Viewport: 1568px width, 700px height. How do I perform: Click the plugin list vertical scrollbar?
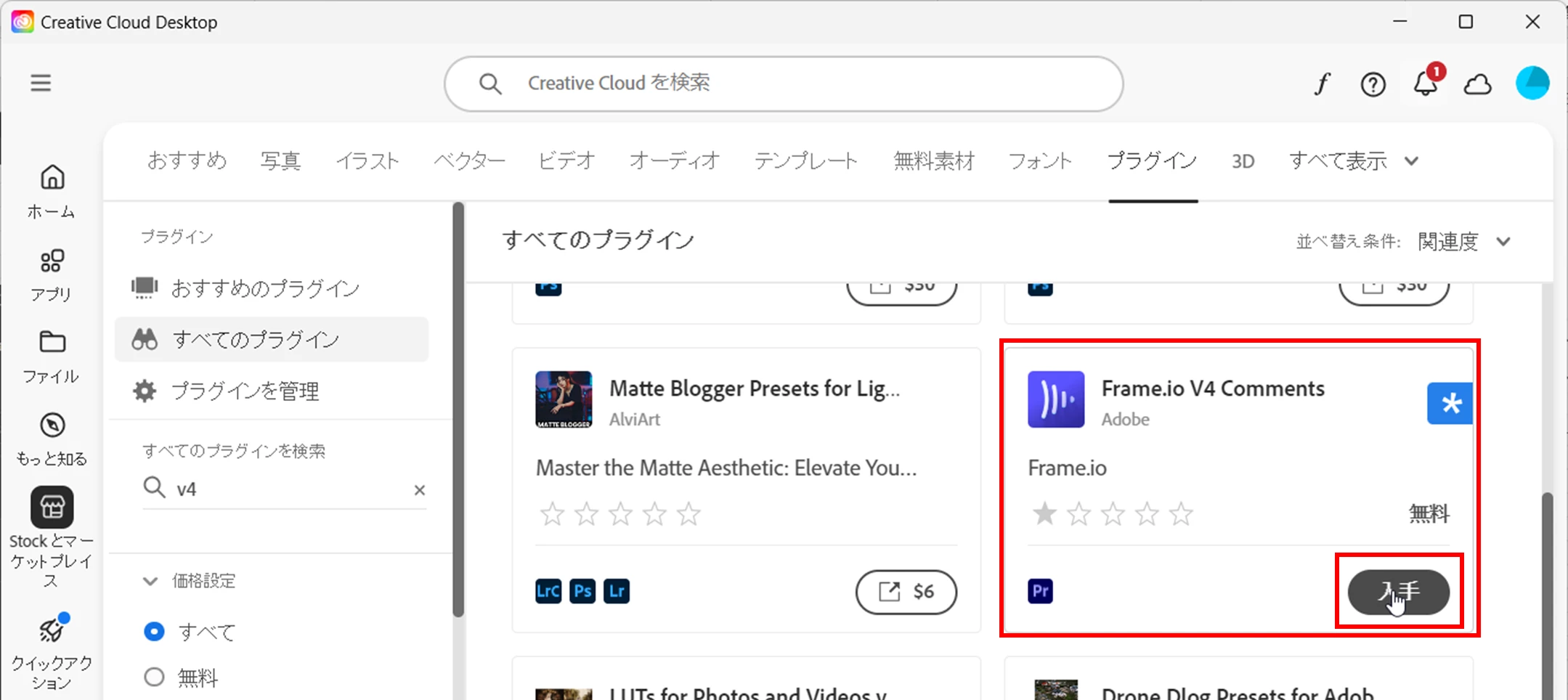click(1547, 595)
